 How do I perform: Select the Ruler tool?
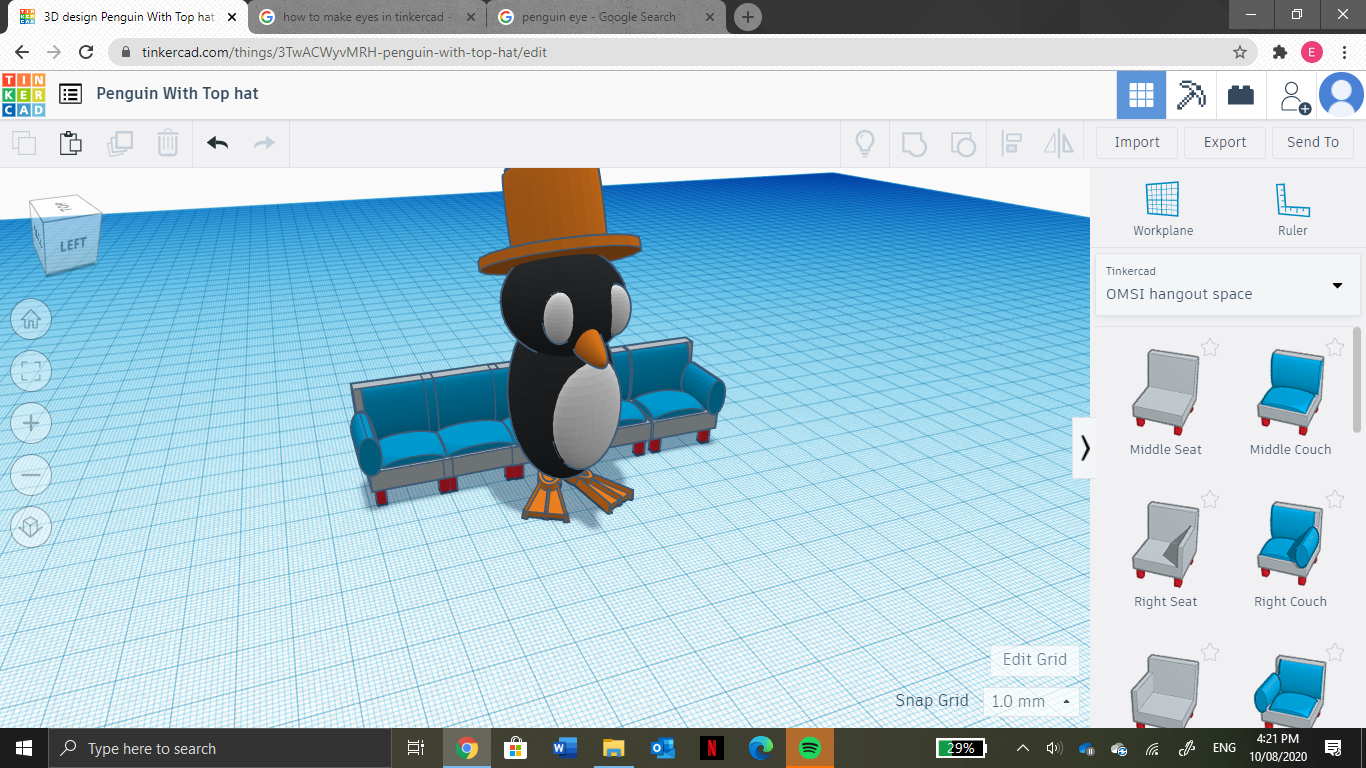[x=1292, y=209]
